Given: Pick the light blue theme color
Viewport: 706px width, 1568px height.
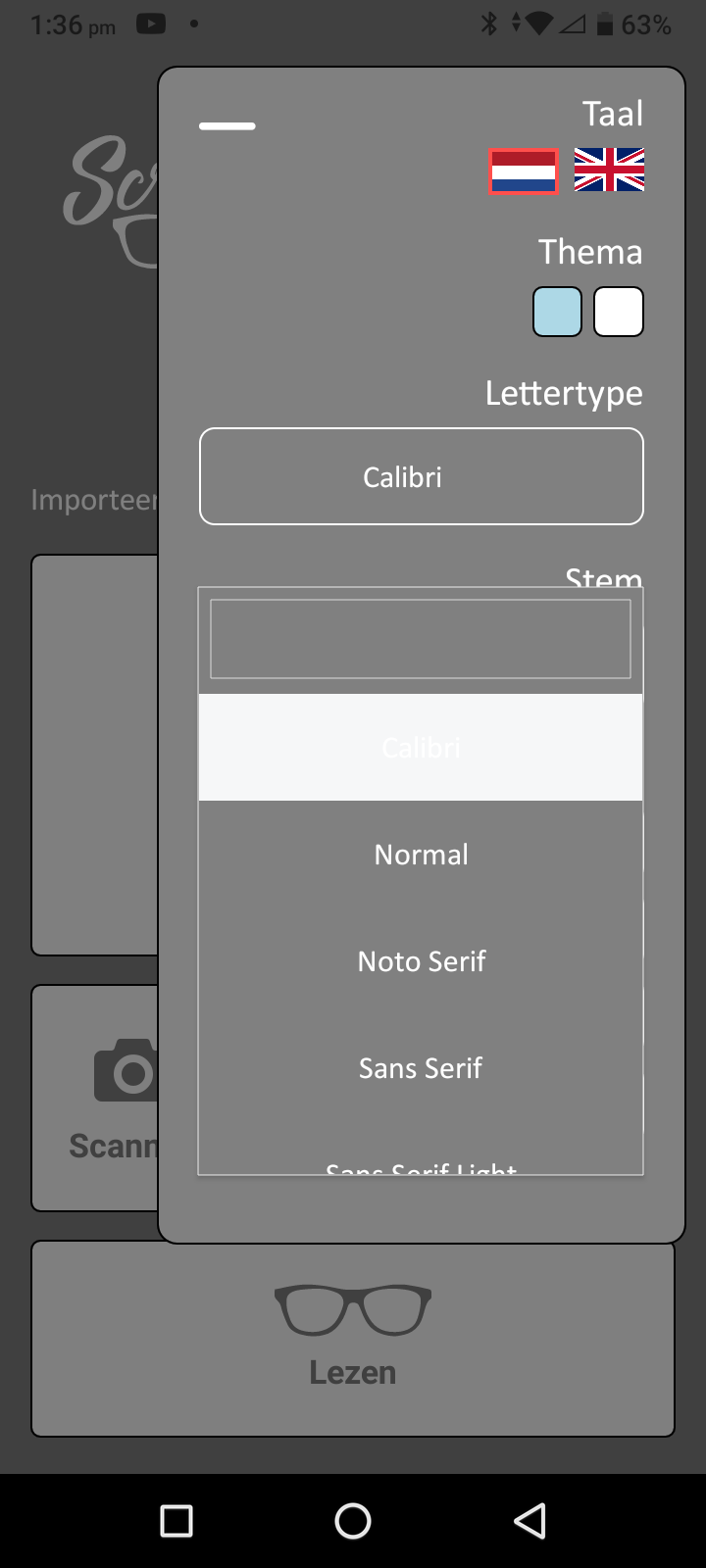Looking at the screenshot, I should click(556, 312).
